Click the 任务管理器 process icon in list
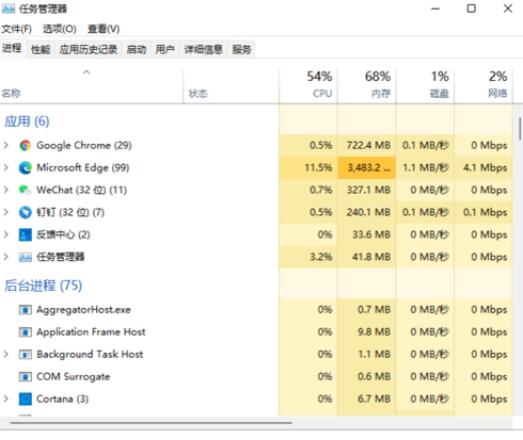Image resolution: width=523 pixels, height=440 pixels. pyautogui.click(x=25, y=257)
